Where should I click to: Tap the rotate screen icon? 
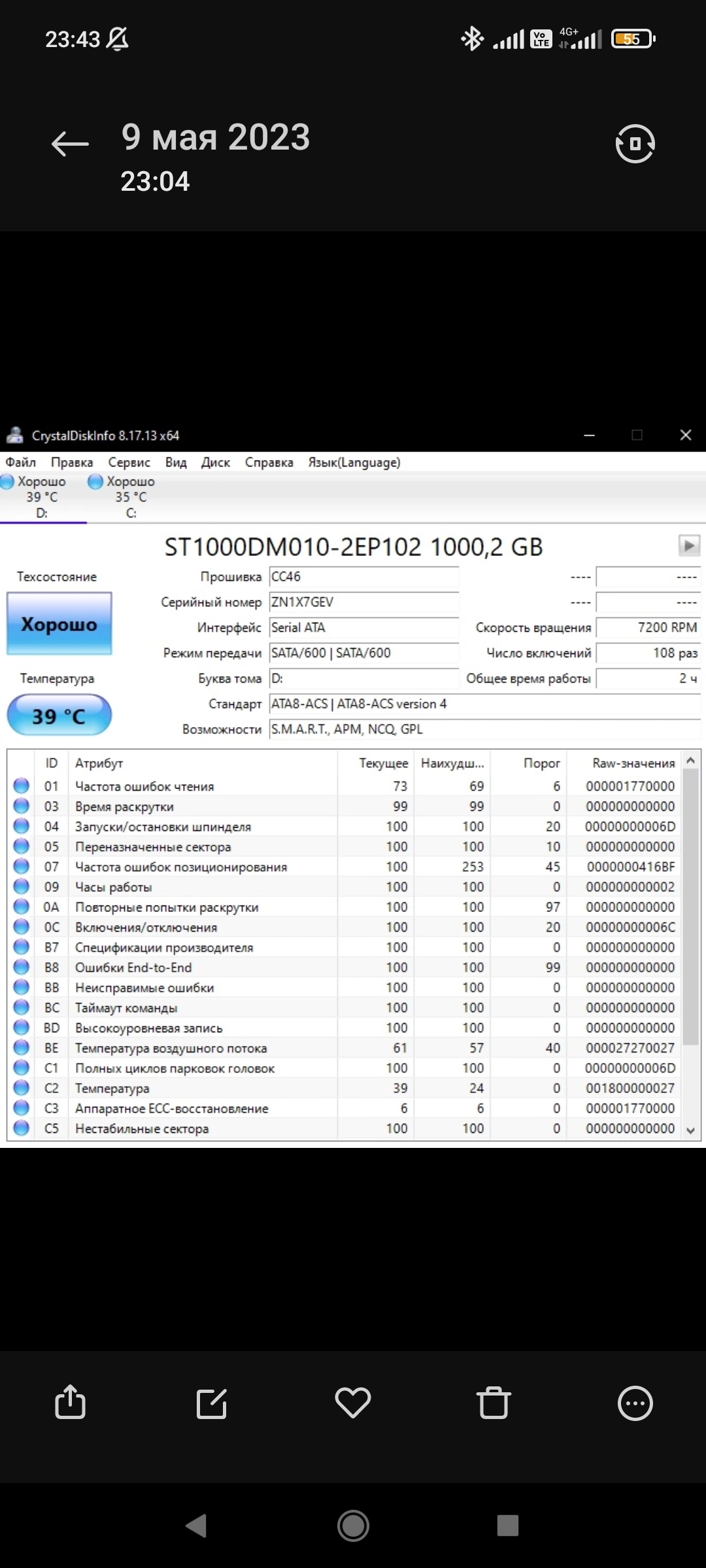click(635, 144)
